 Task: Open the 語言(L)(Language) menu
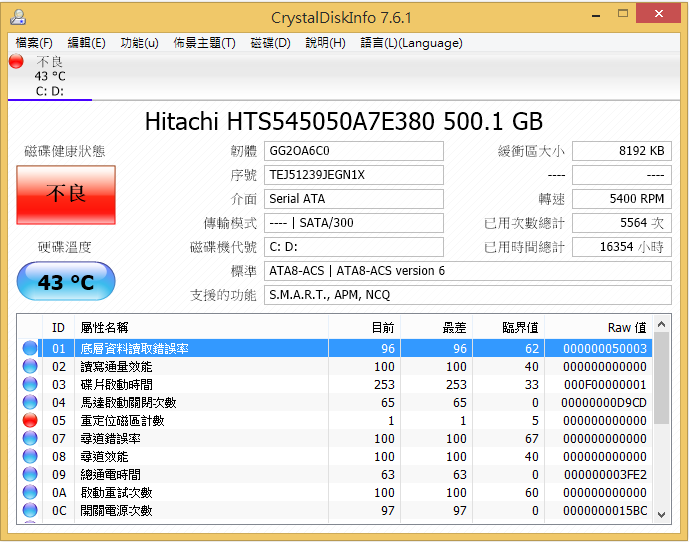coord(411,43)
